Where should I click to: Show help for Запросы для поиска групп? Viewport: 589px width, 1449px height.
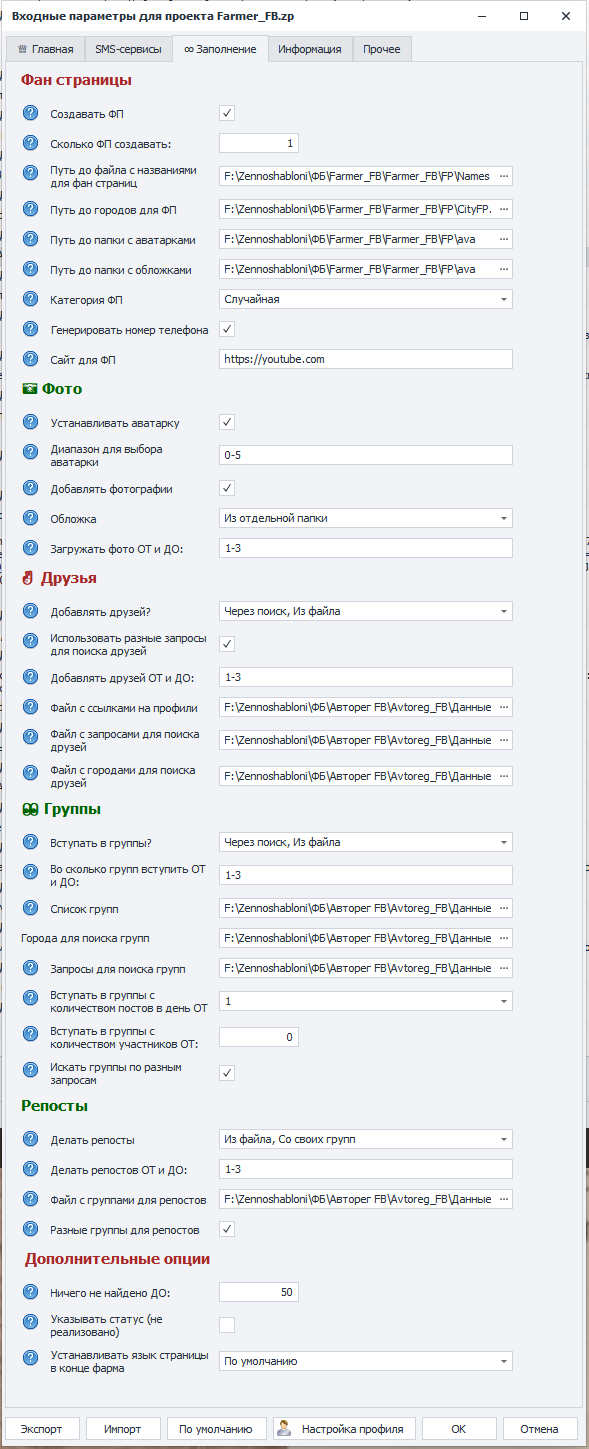tap(31, 968)
